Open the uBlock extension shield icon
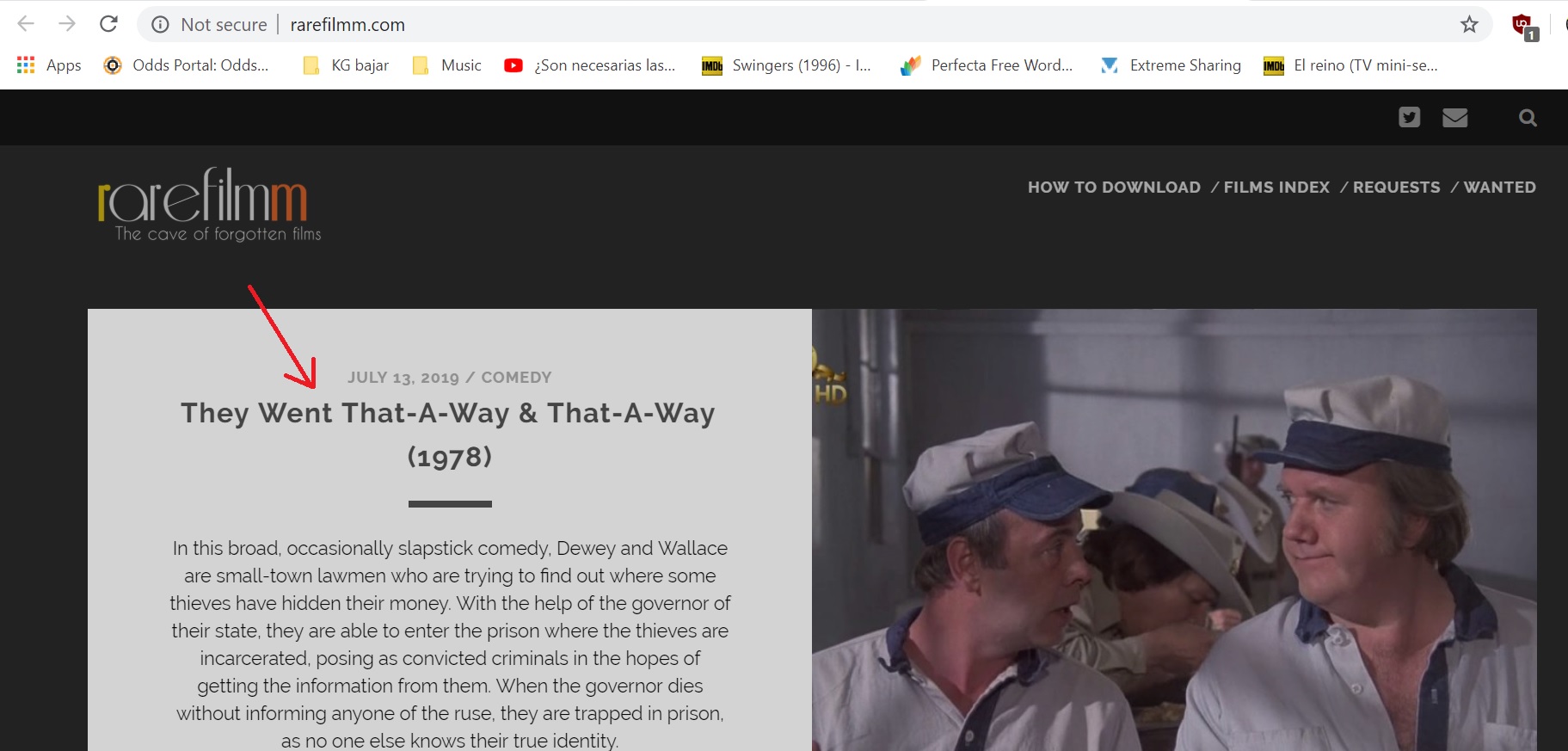1568x751 pixels. [1524, 27]
